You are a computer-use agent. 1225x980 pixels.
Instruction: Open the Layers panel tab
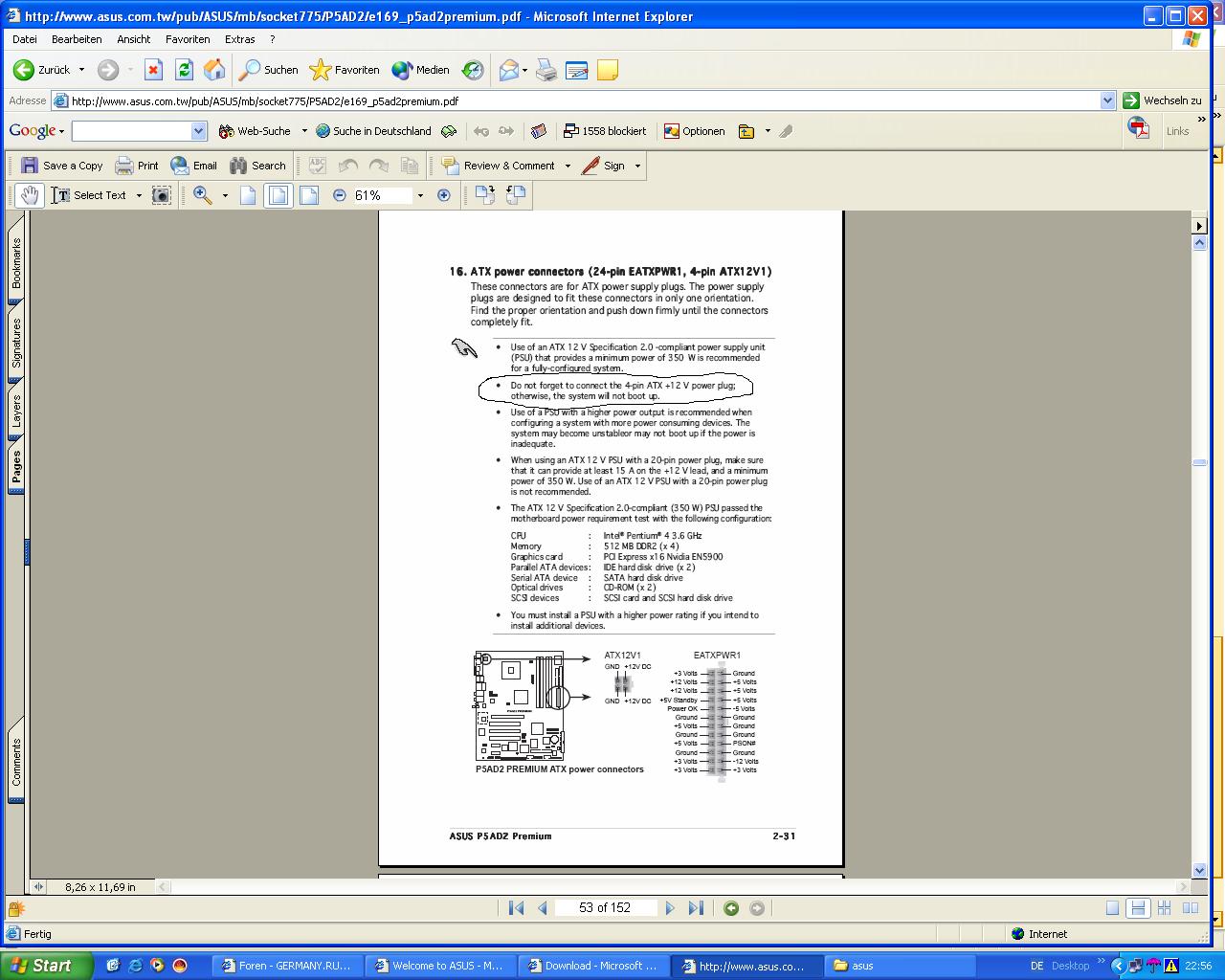click(16, 411)
